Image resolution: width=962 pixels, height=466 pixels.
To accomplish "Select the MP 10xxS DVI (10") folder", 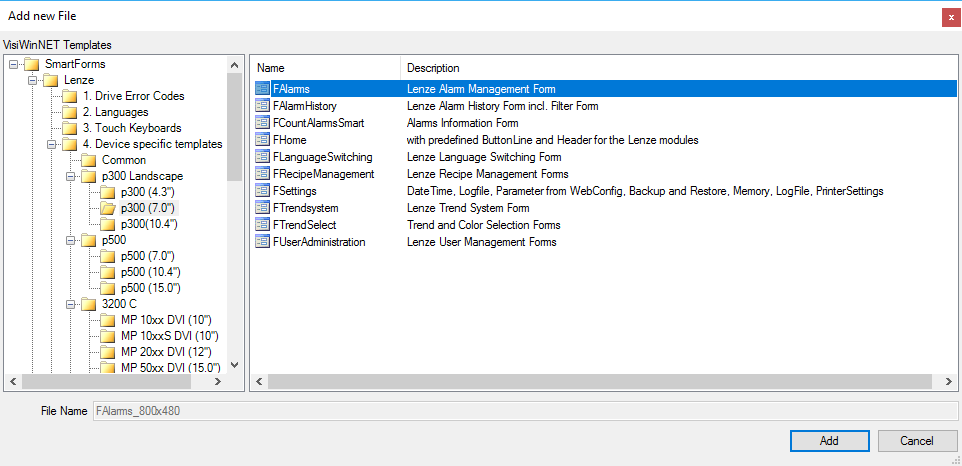I will click(170, 336).
